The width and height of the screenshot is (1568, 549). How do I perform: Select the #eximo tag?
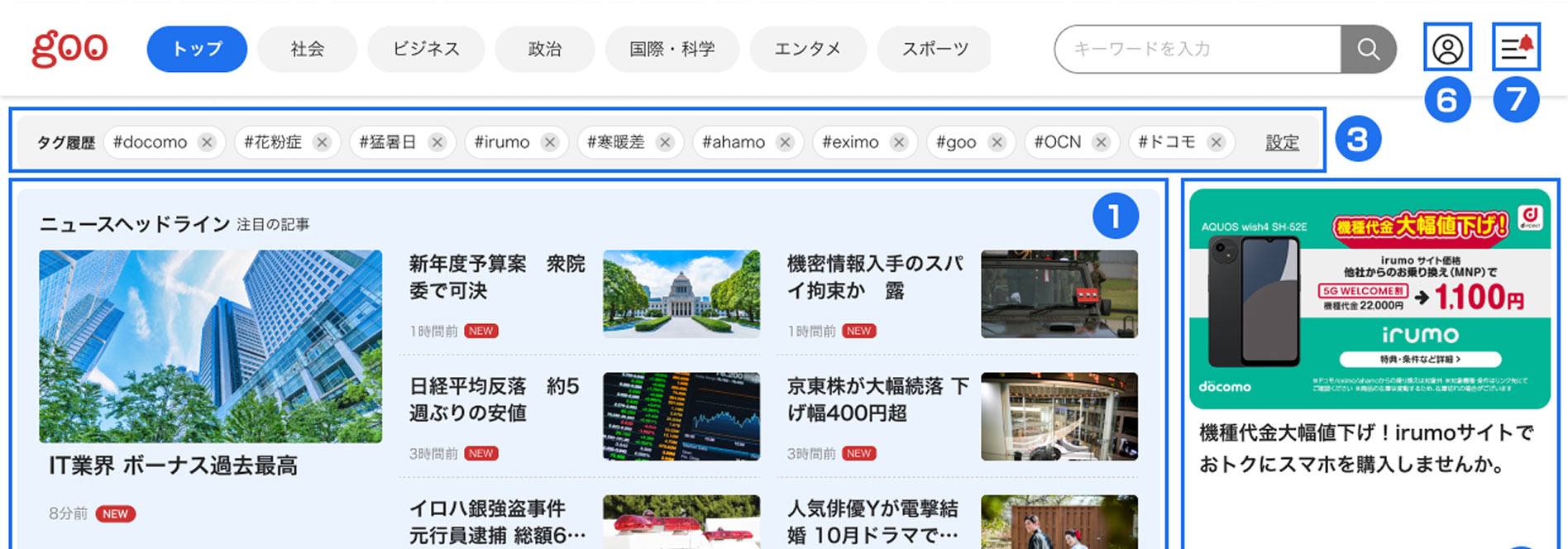point(850,142)
